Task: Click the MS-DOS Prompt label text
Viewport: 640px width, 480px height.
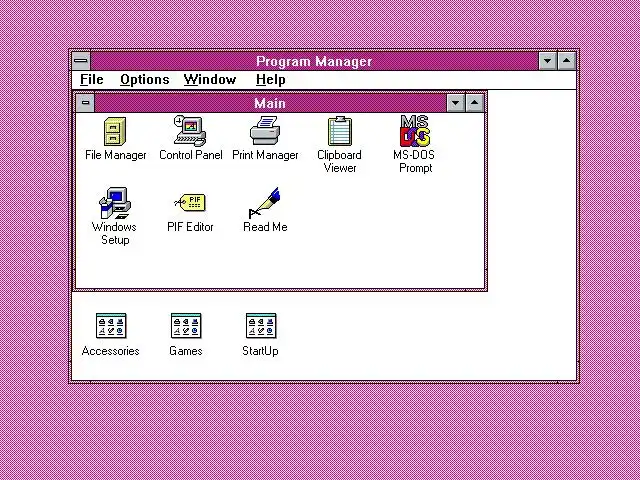Action: [415, 161]
